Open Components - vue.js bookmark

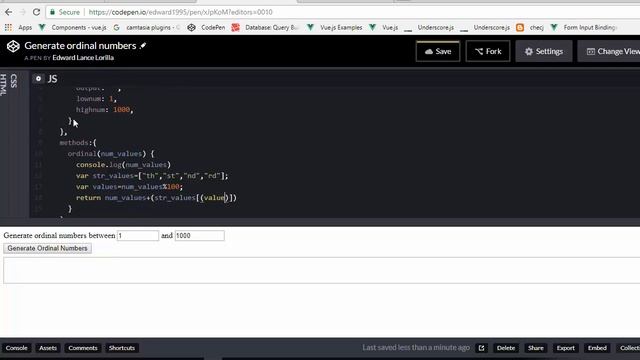coord(73,27)
